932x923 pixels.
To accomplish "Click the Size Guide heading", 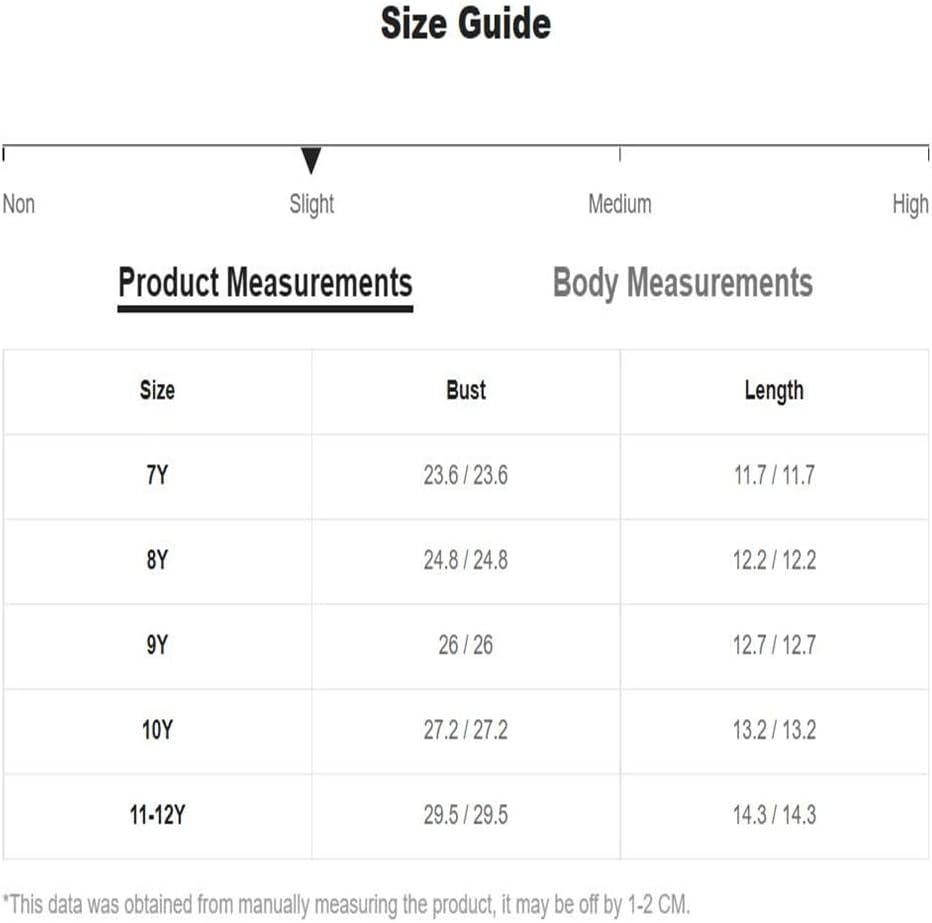I will point(466,23).
